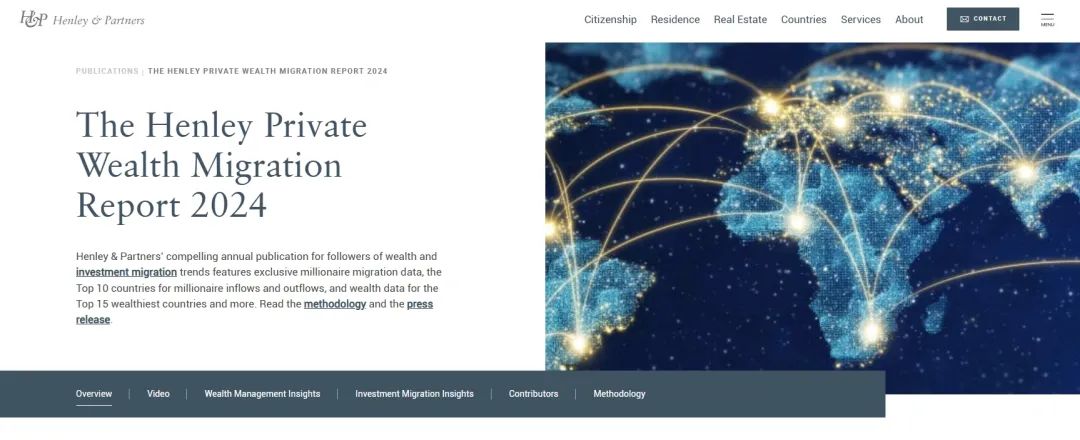The height and width of the screenshot is (440, 1080).
Task: Open the hamburger MENU icon
Action: (1047, 19)
